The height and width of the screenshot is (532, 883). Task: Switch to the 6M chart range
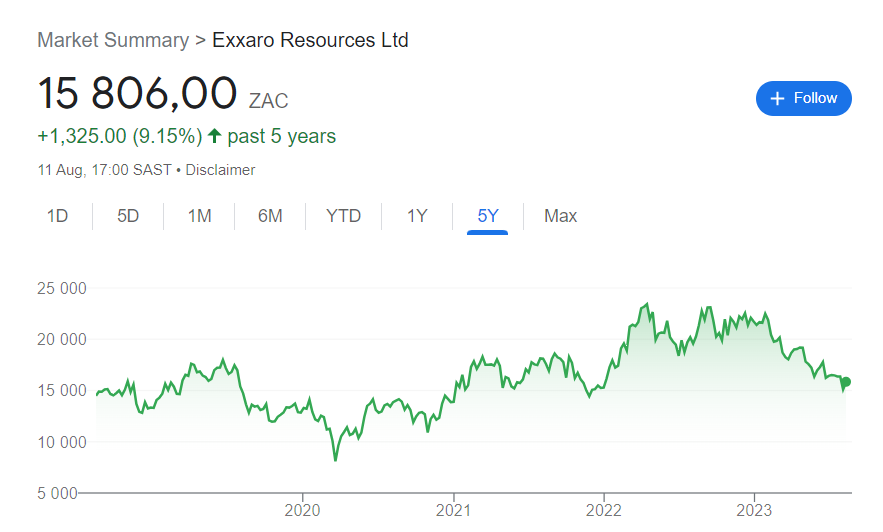[270, 216]
